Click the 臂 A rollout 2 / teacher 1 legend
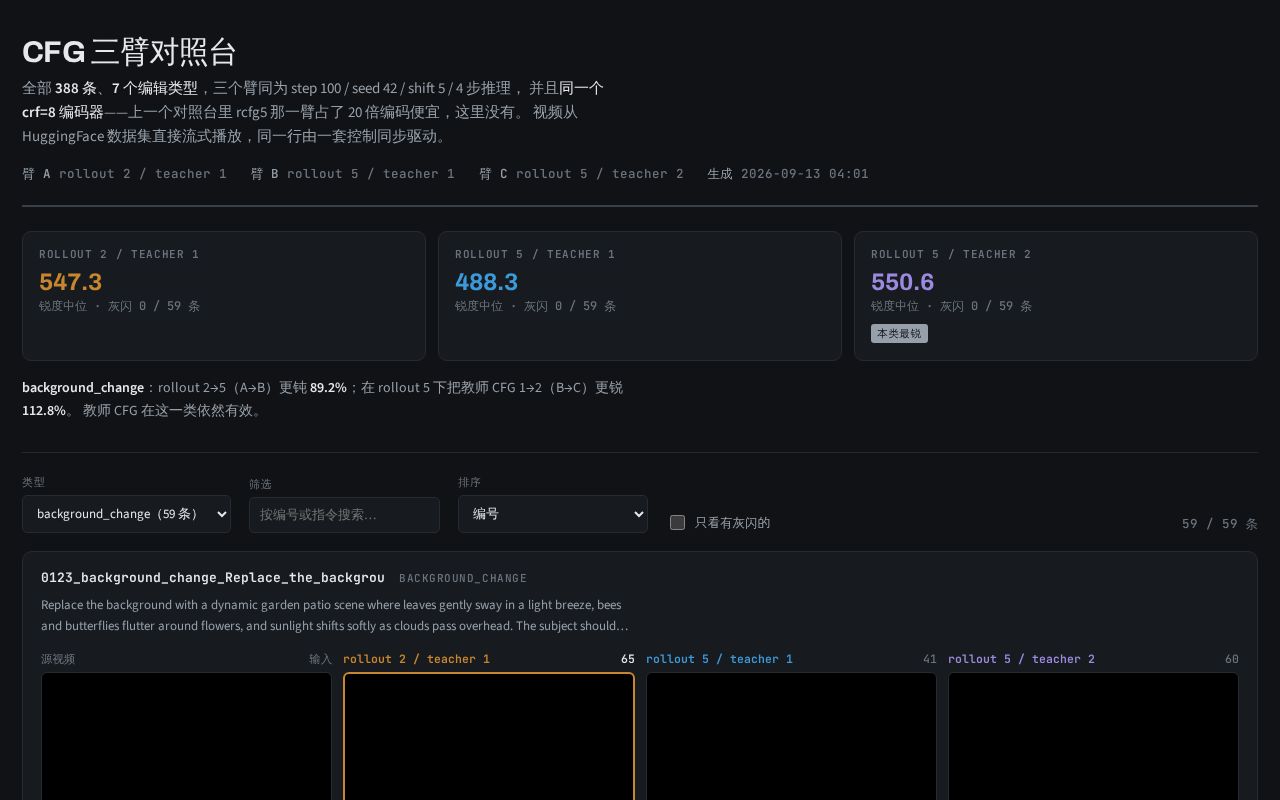This screenshot has height=800, width=1280. tap(124, 174)
